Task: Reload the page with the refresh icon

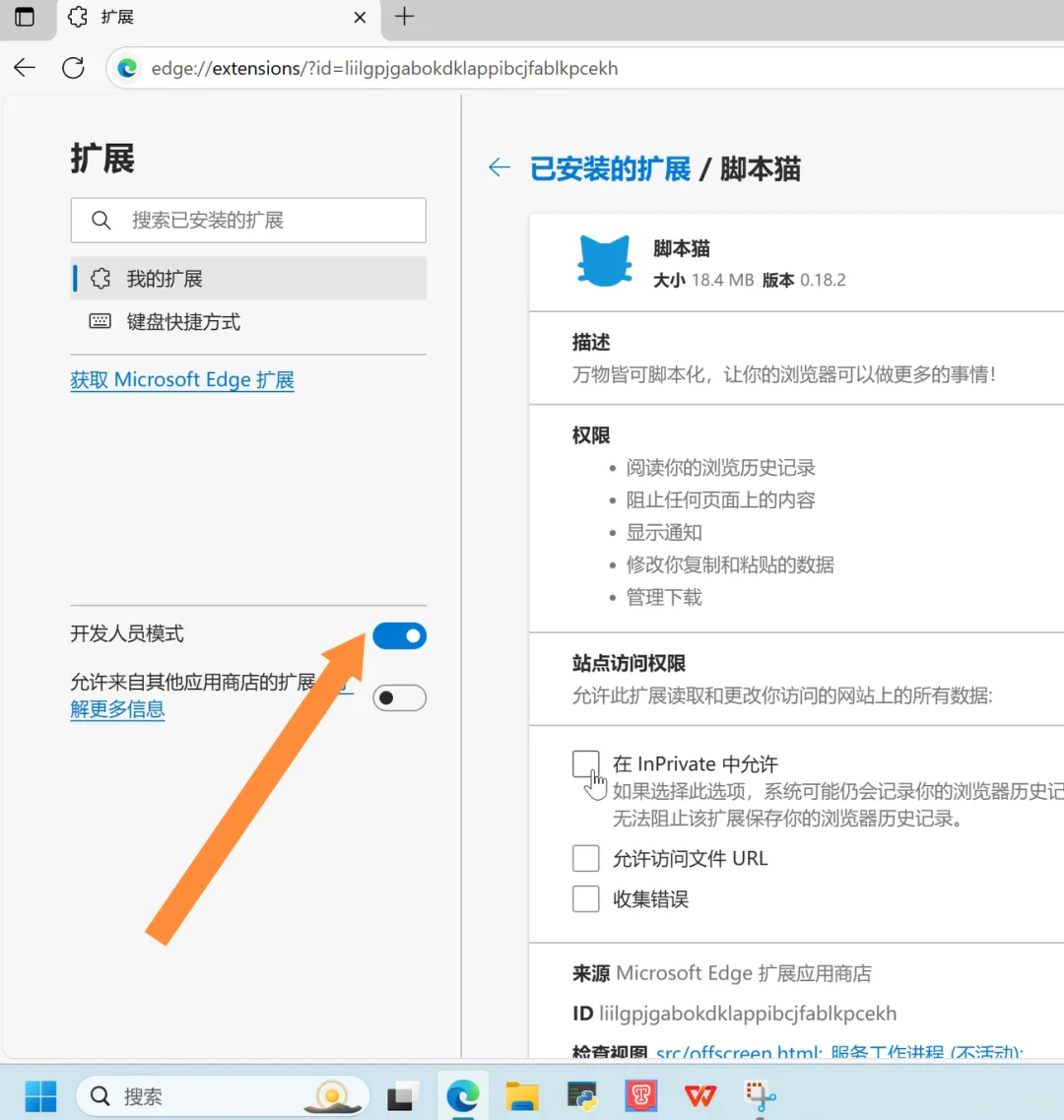Action: pos(72,68)
